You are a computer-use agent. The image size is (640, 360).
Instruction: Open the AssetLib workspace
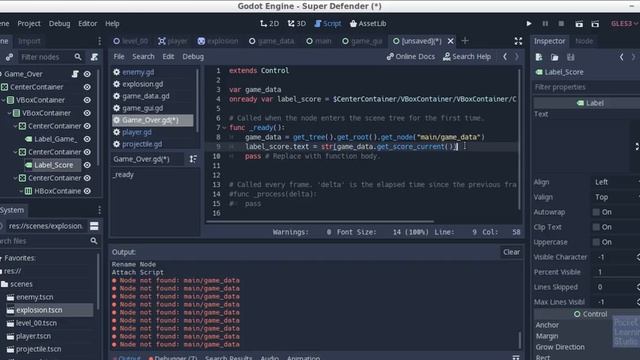click(x=368, y=24)
